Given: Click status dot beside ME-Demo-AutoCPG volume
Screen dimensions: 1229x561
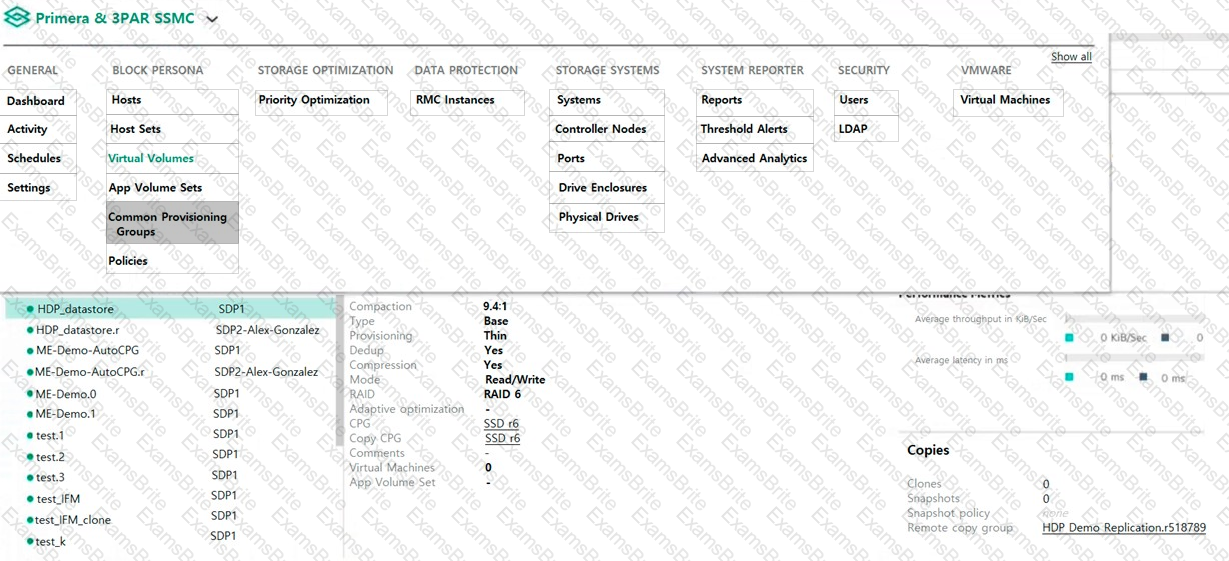Looking at the screenshot, I should pyautogui.click(x=30, y=351).
